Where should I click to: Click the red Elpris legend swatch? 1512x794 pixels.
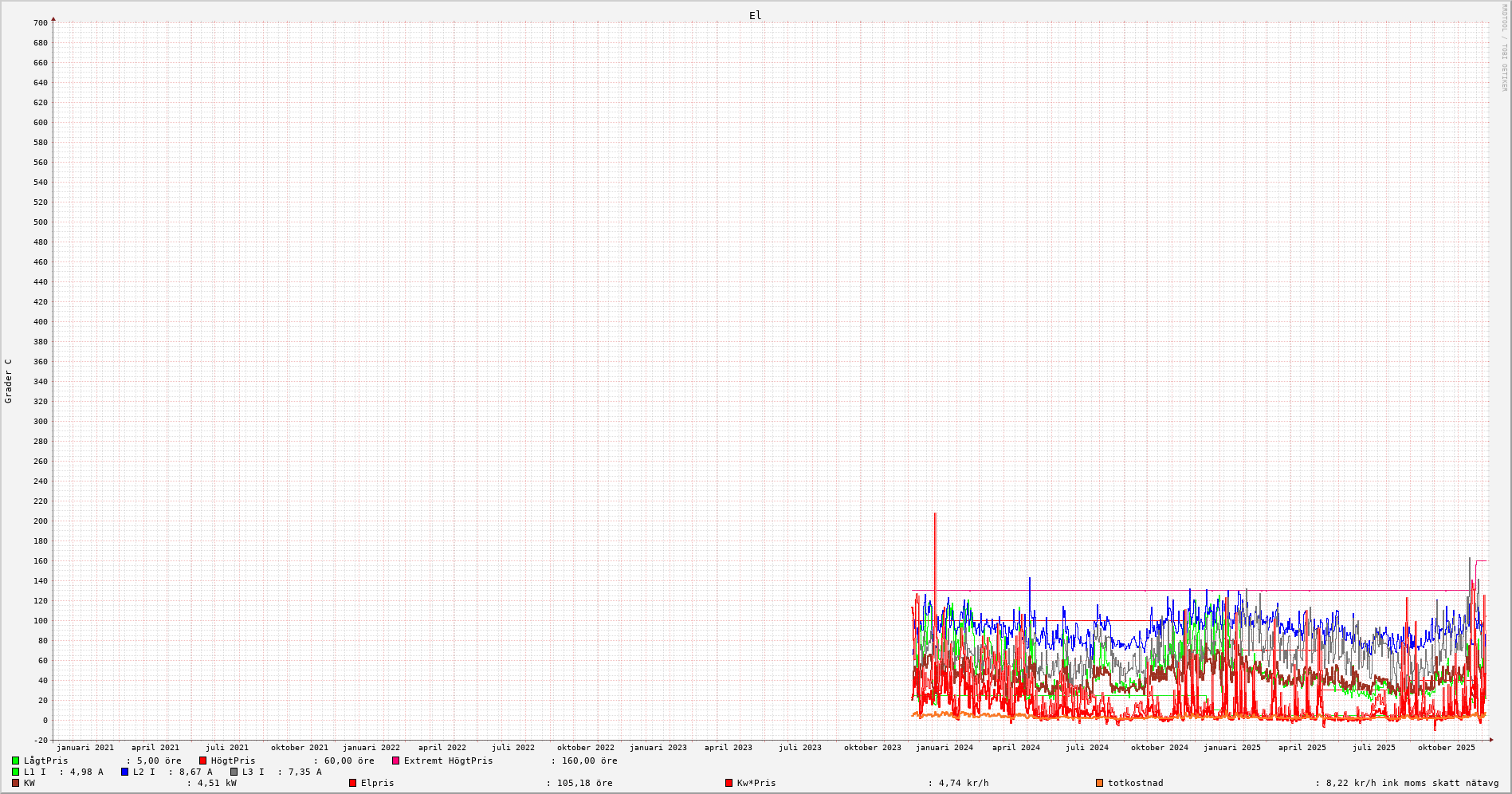pos(352,783)
